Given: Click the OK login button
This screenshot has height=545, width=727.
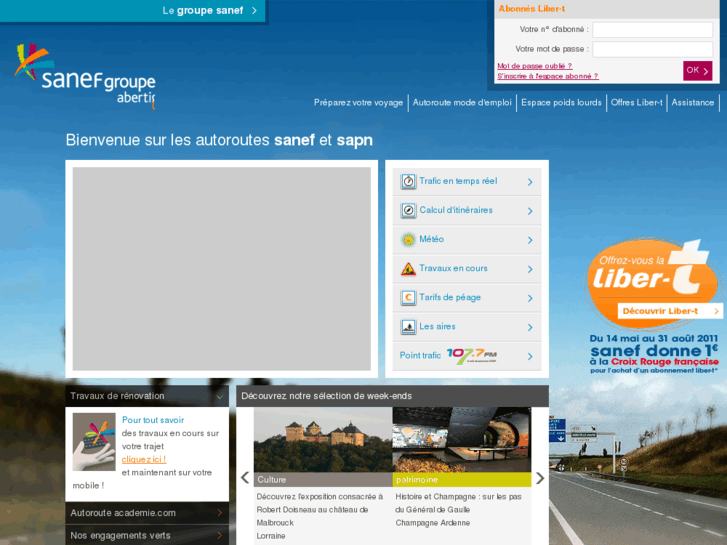Looking at the screenshot, I should point(697,71).
